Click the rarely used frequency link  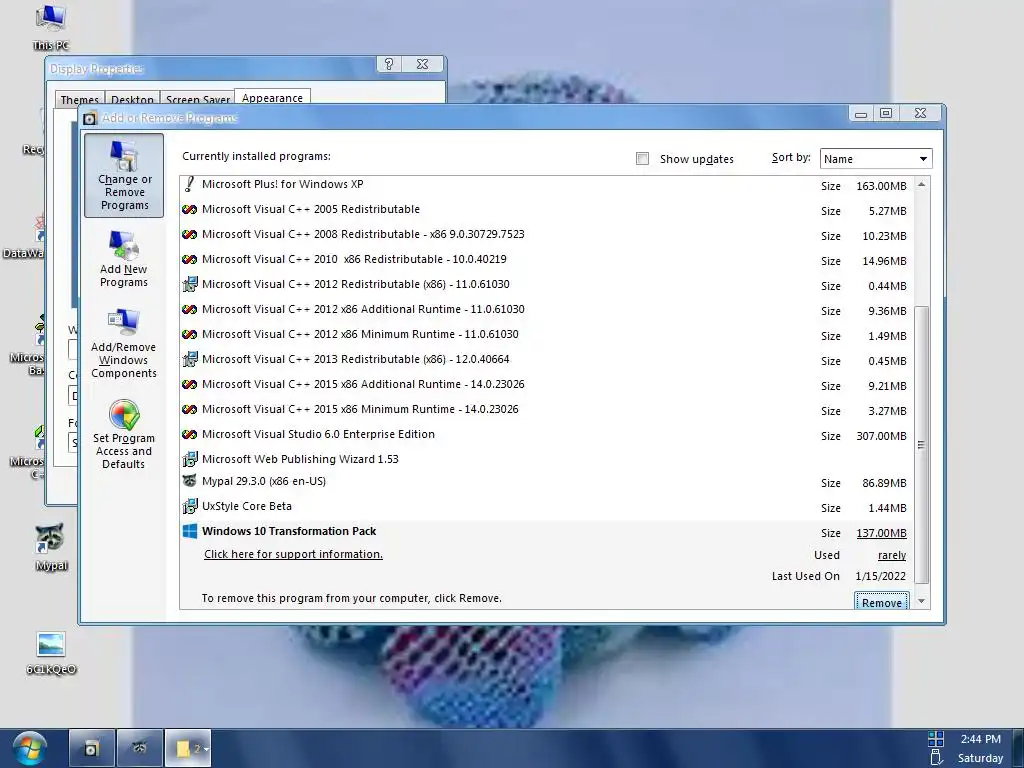(891, 555)
